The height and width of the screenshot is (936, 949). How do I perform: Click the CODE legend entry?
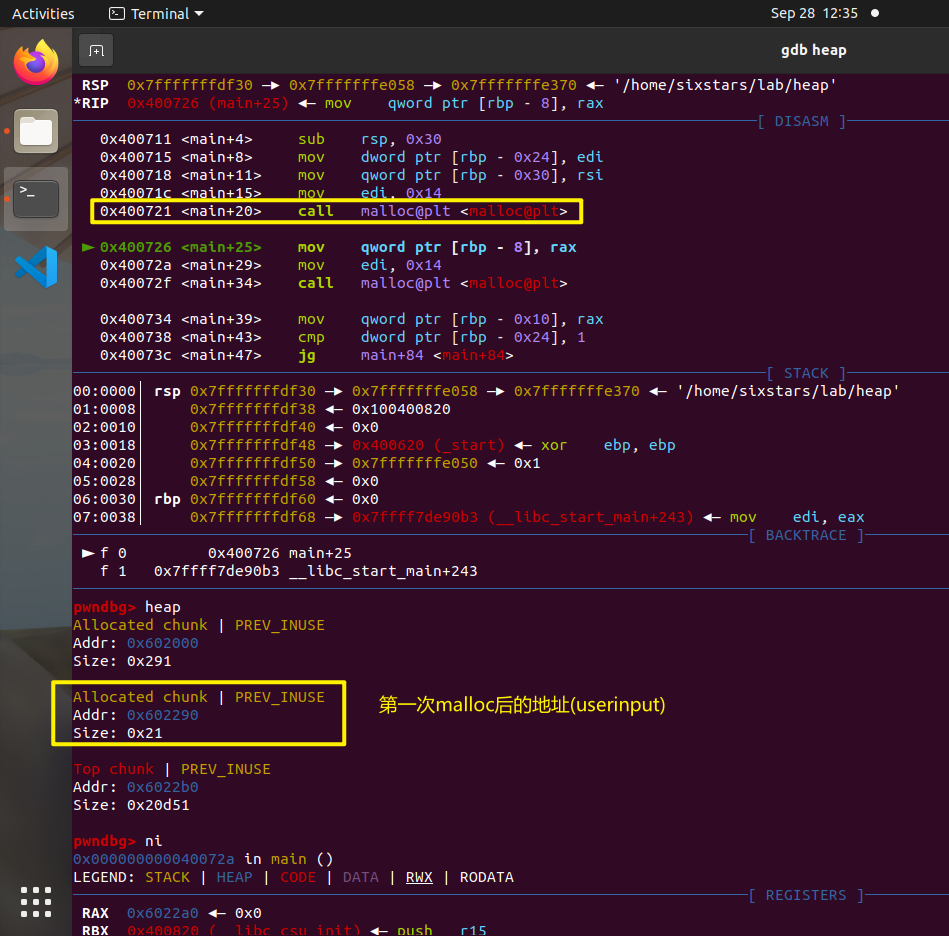(x=298, y=877)
